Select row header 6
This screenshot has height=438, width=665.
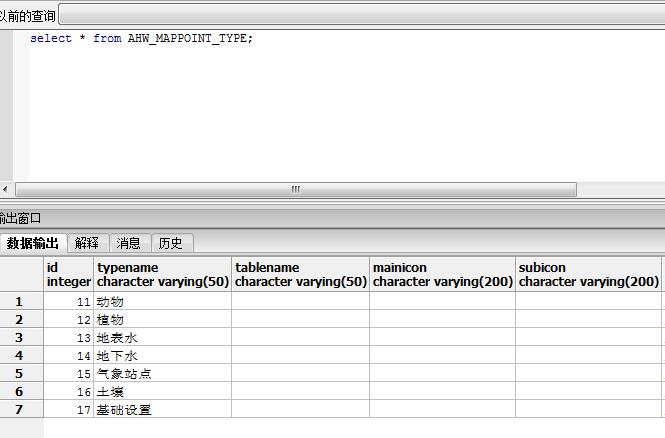click(21, 391)
